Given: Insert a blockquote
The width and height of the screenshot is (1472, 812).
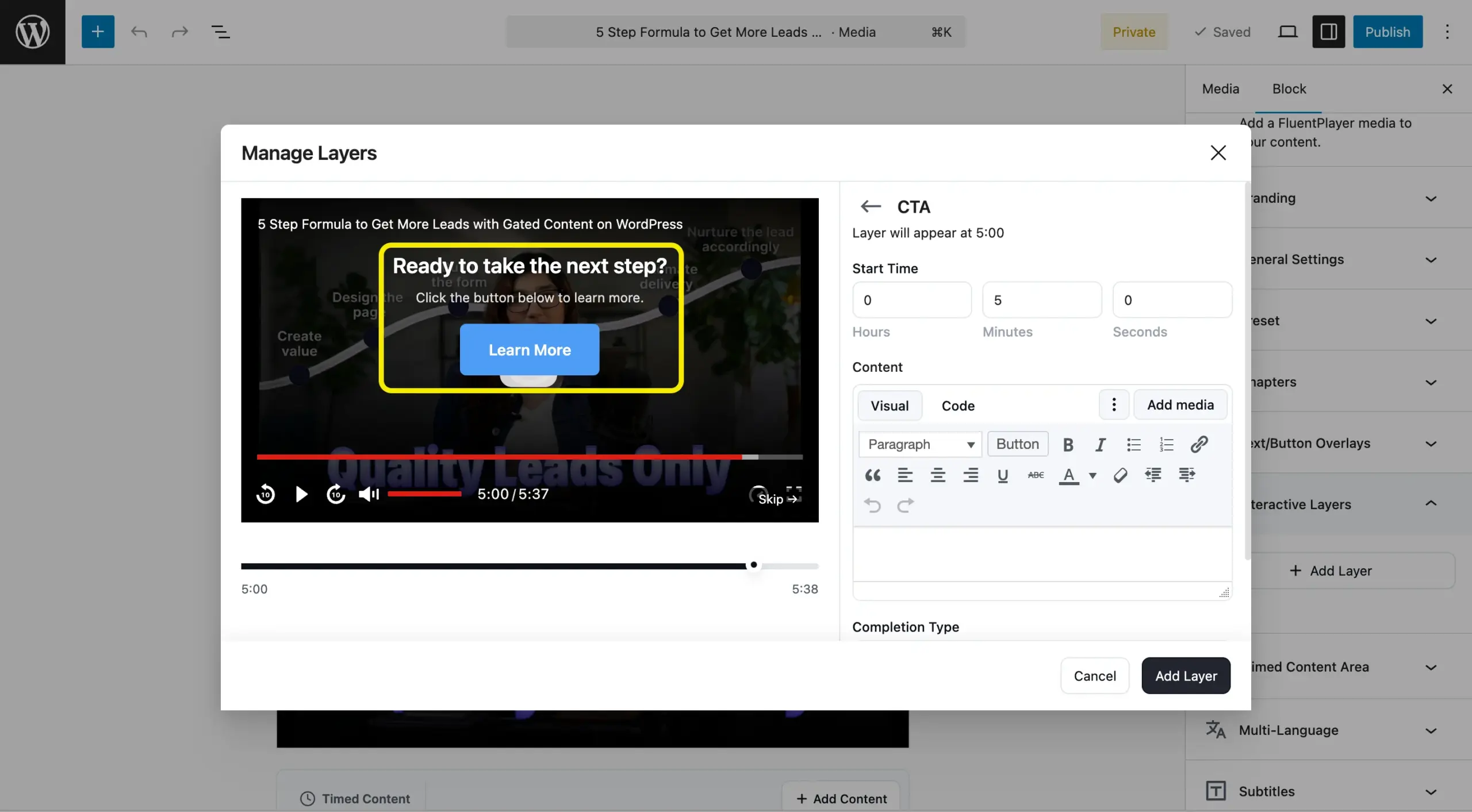Looking at the screenshot, I should [872, 475].
